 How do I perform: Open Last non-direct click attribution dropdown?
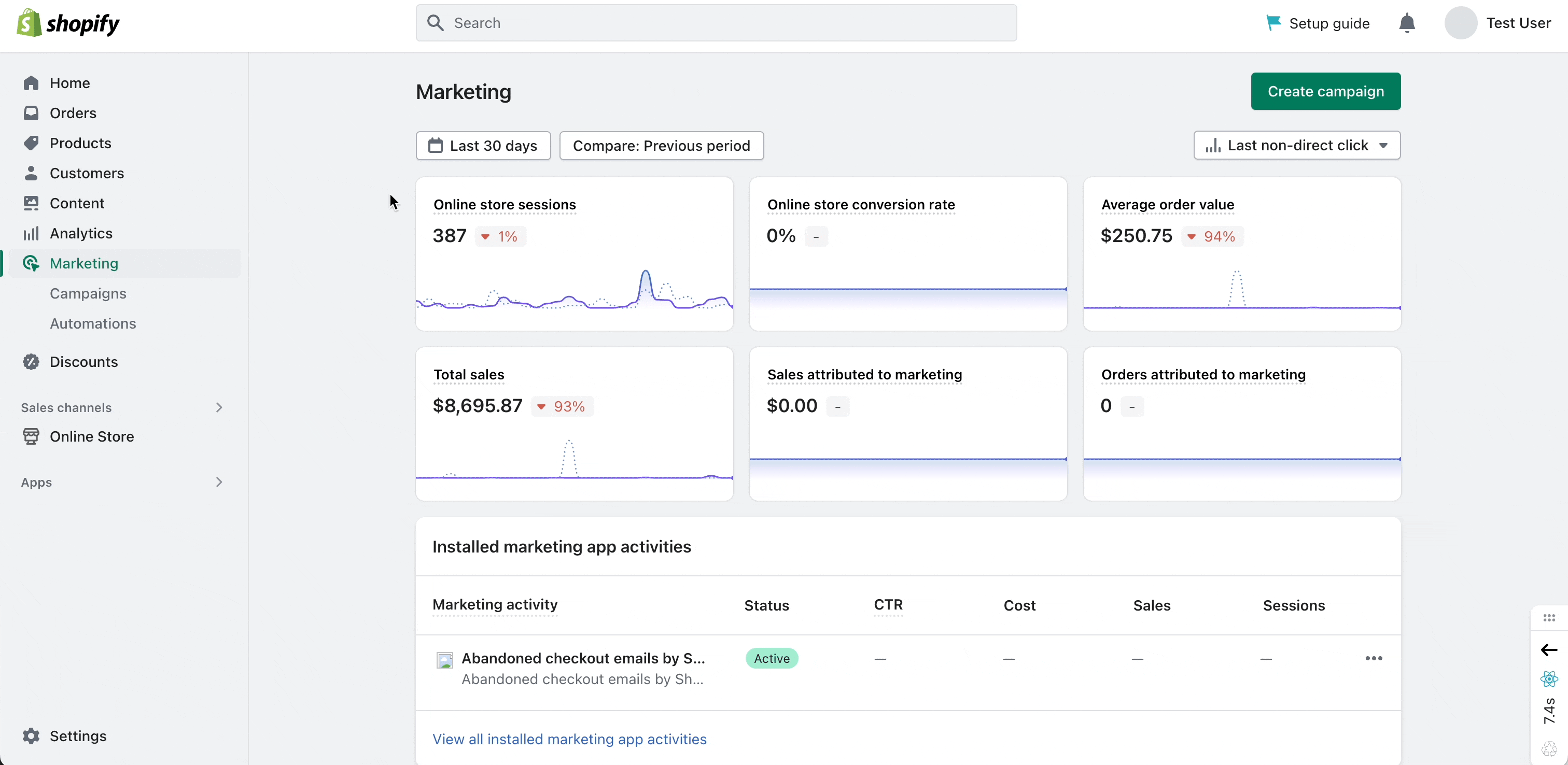pos(1296,146)
